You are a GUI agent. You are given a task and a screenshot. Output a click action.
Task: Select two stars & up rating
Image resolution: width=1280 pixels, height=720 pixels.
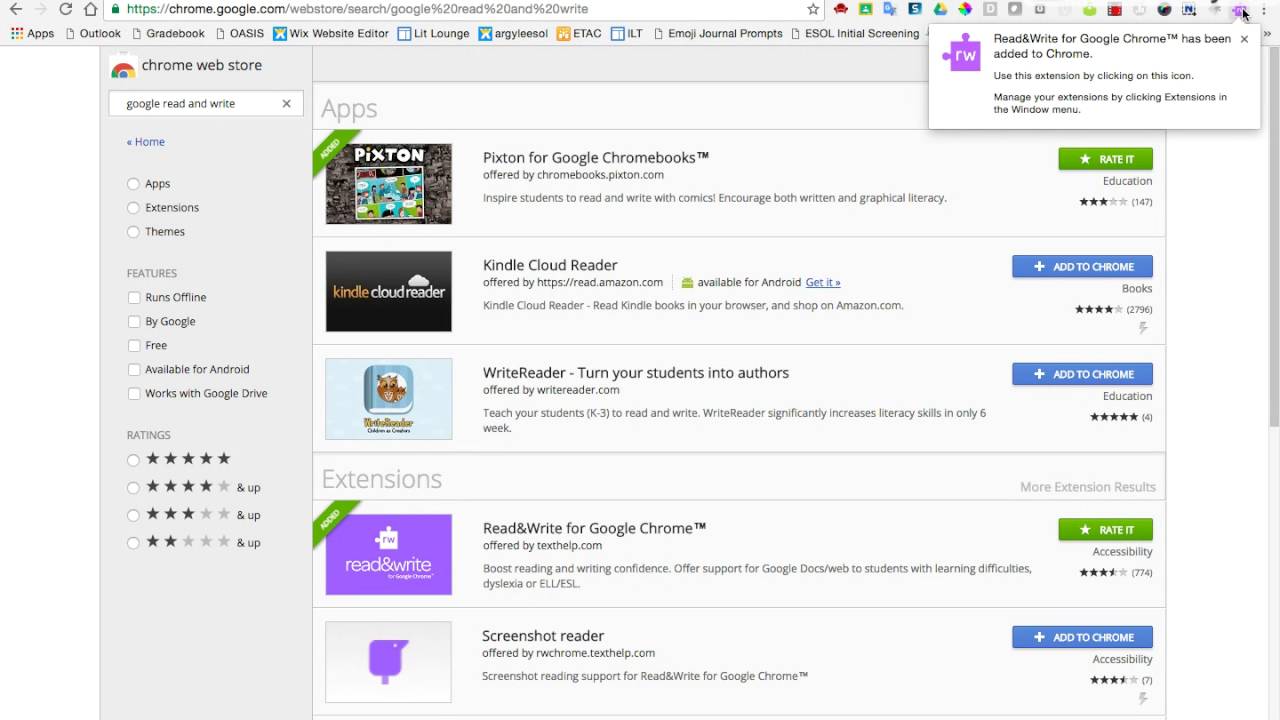(133, 543)
